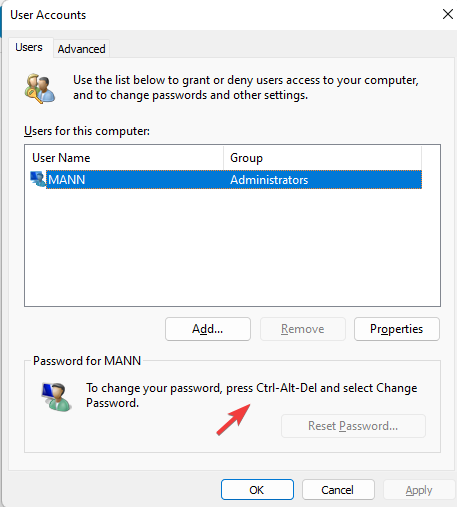Select the MANN user name entry
Viewport: 457px width, 507px height.
pos(67,180)
